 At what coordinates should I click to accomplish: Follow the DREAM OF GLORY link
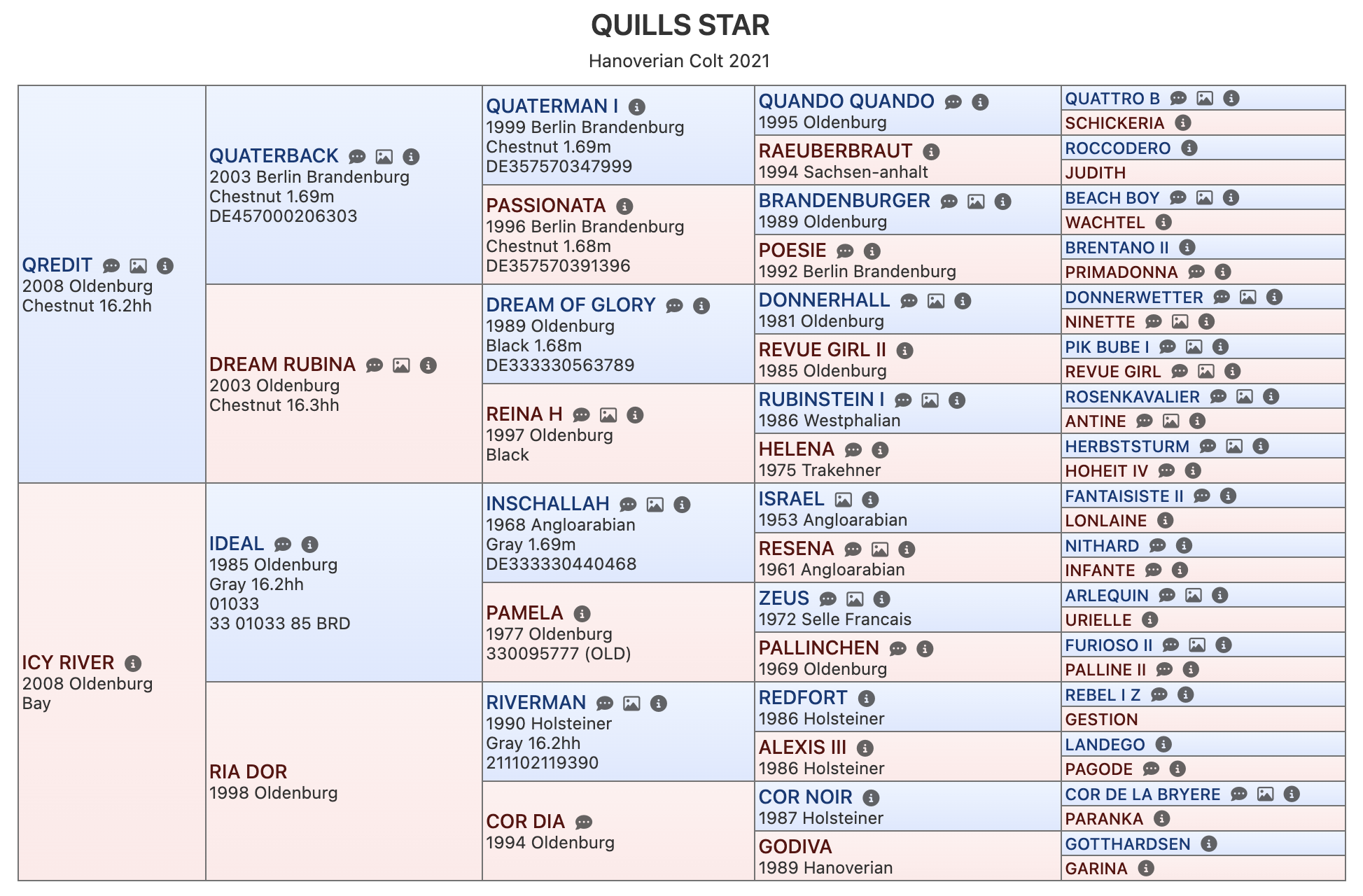(571, 305)
